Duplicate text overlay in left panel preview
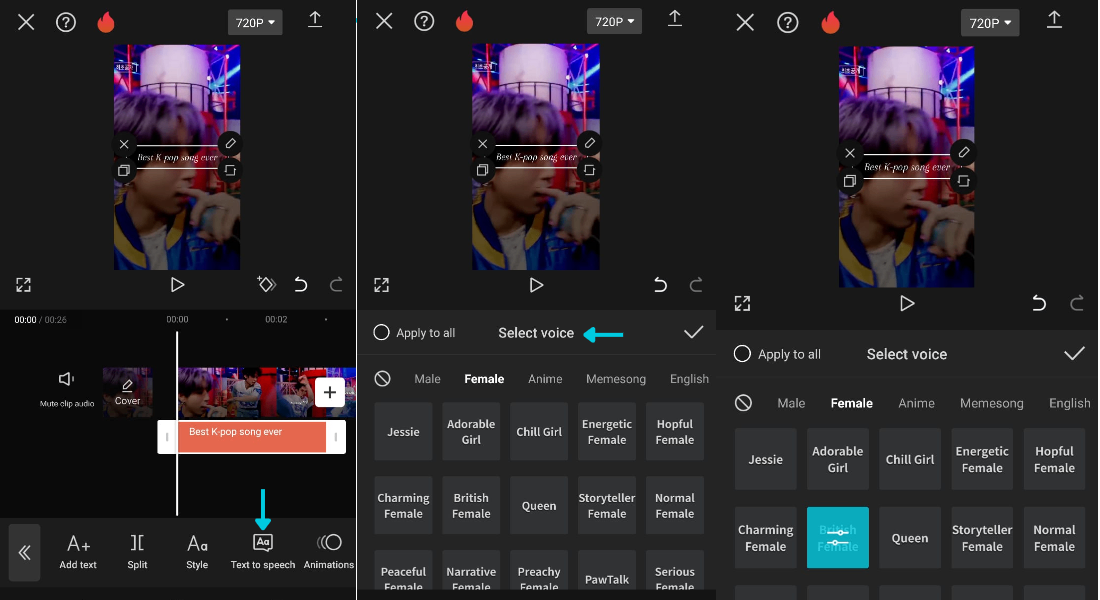The height and width of the screenshot is (600, 1100). point(124,171)
